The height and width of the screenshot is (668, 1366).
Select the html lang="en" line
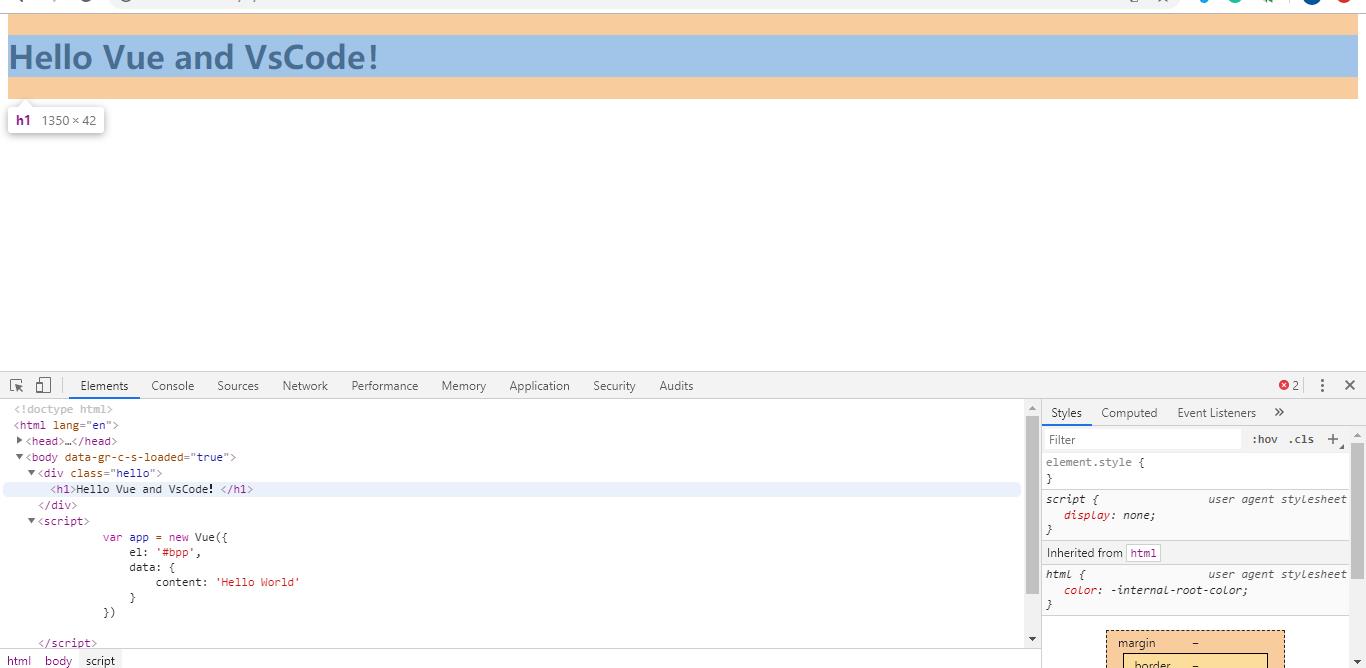click(66, 425)
